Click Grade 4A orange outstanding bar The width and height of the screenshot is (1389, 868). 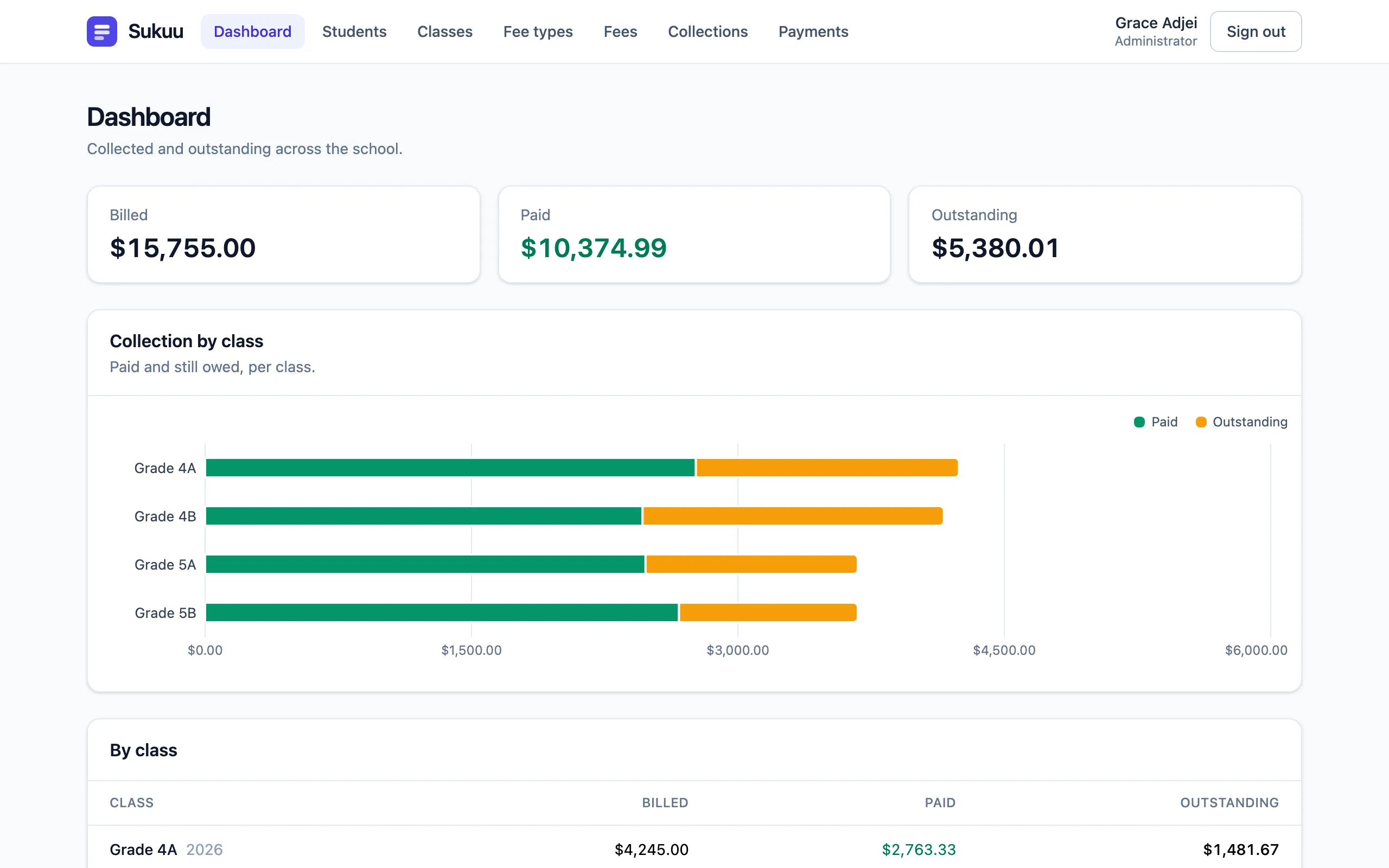(x=827, y=467)
